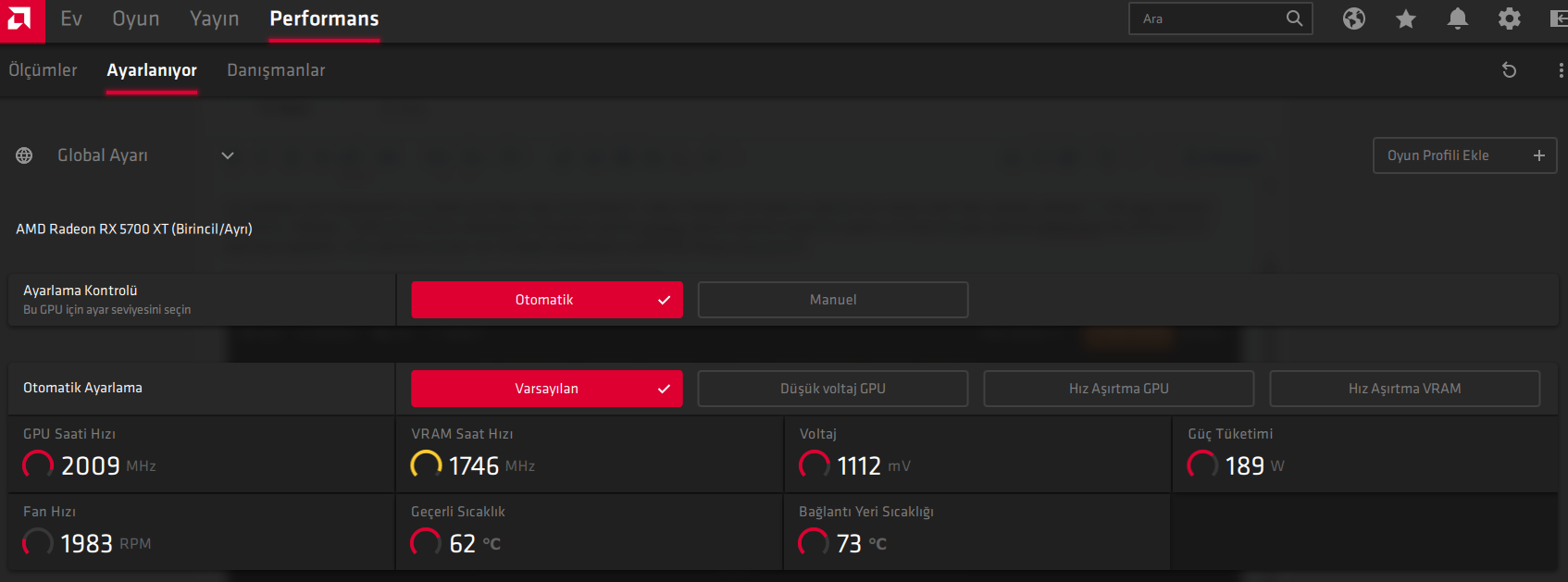Click the Geçerli Sıcaklık gauge icon
This screenshot has width=1568, height=582.
(x=426, y=542)
